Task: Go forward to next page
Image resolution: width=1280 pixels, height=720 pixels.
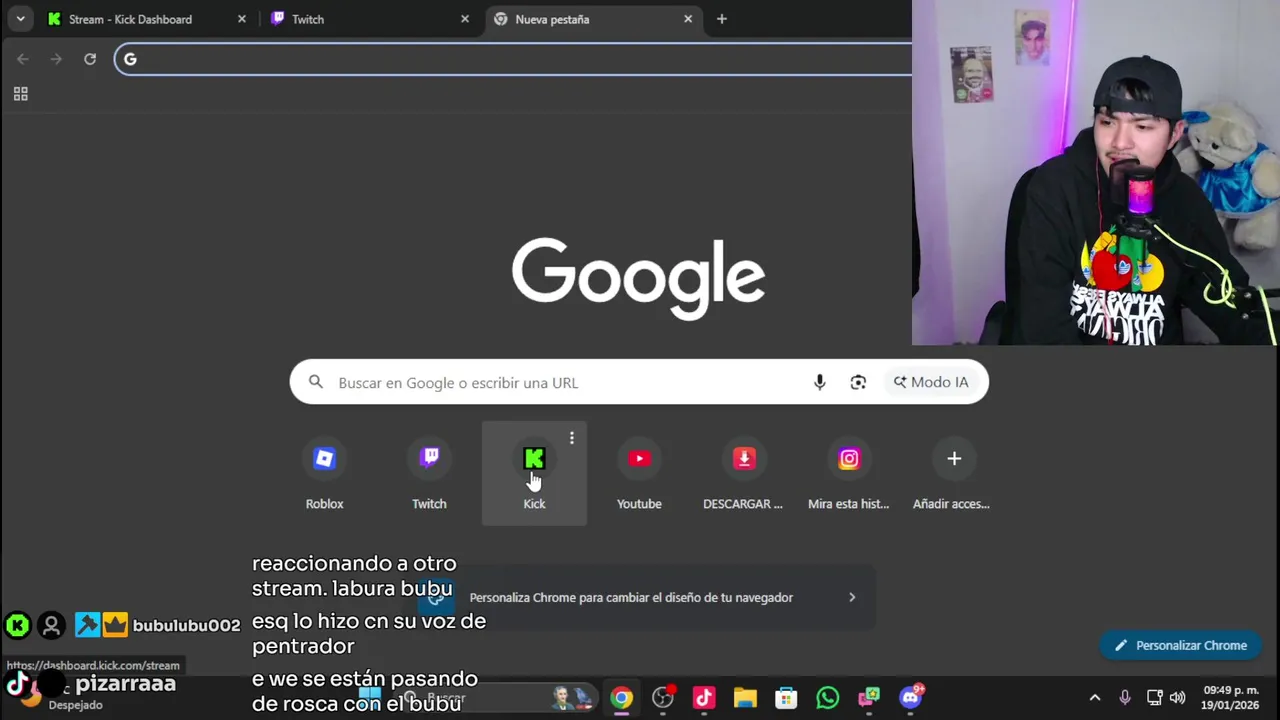Action: tap(56, 59)
